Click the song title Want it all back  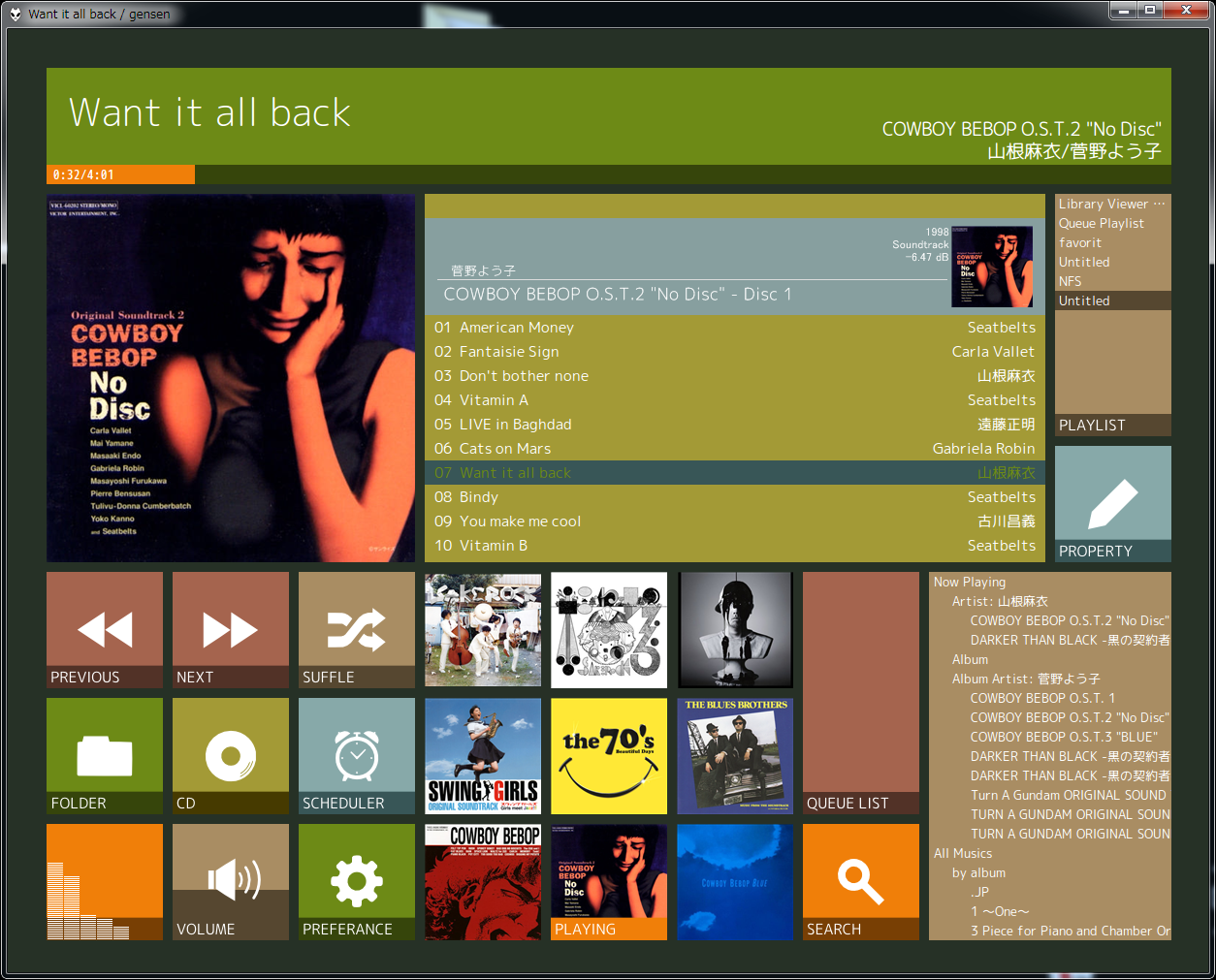point(209,112)
